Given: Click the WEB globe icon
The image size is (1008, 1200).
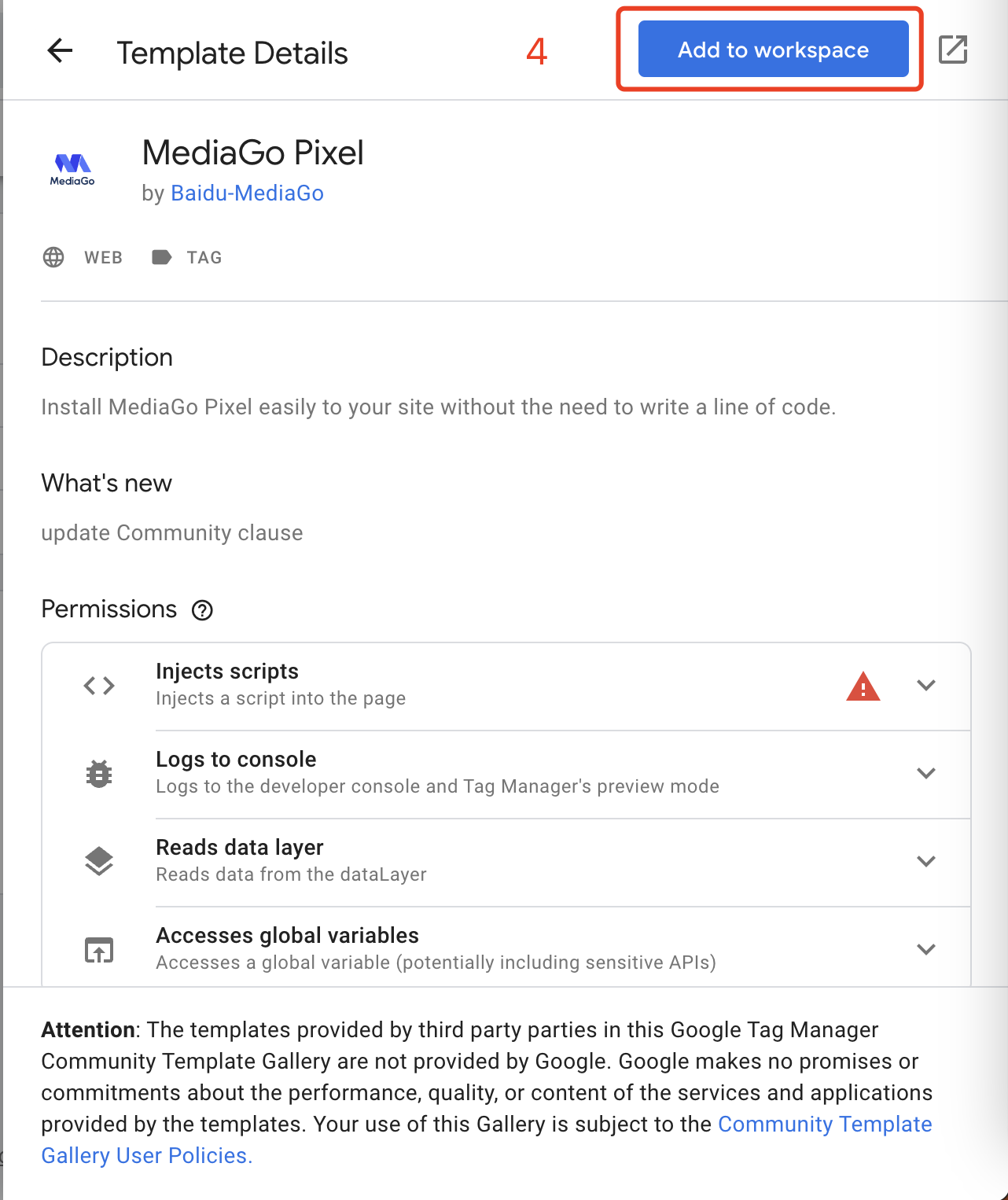Looking at the screenshot, I should pyautogui.click(x=53, y=257).
